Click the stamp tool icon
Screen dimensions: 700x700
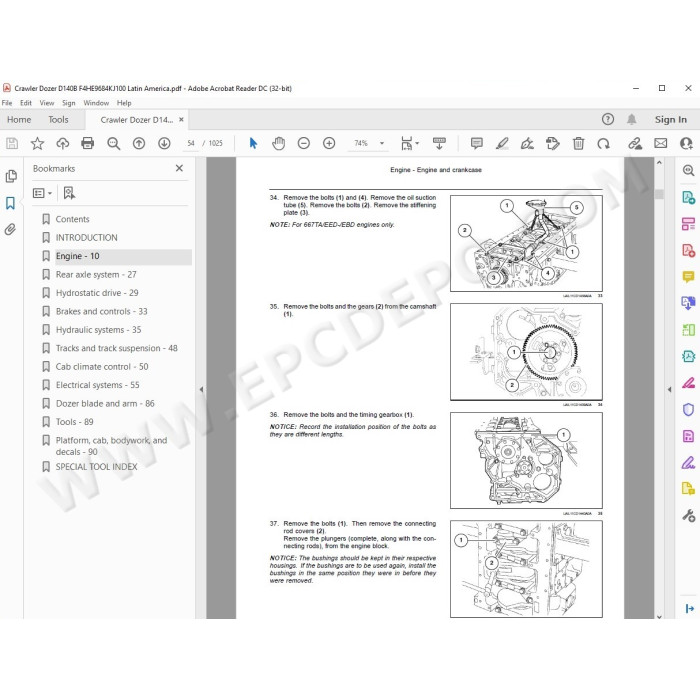coord(553,143)
